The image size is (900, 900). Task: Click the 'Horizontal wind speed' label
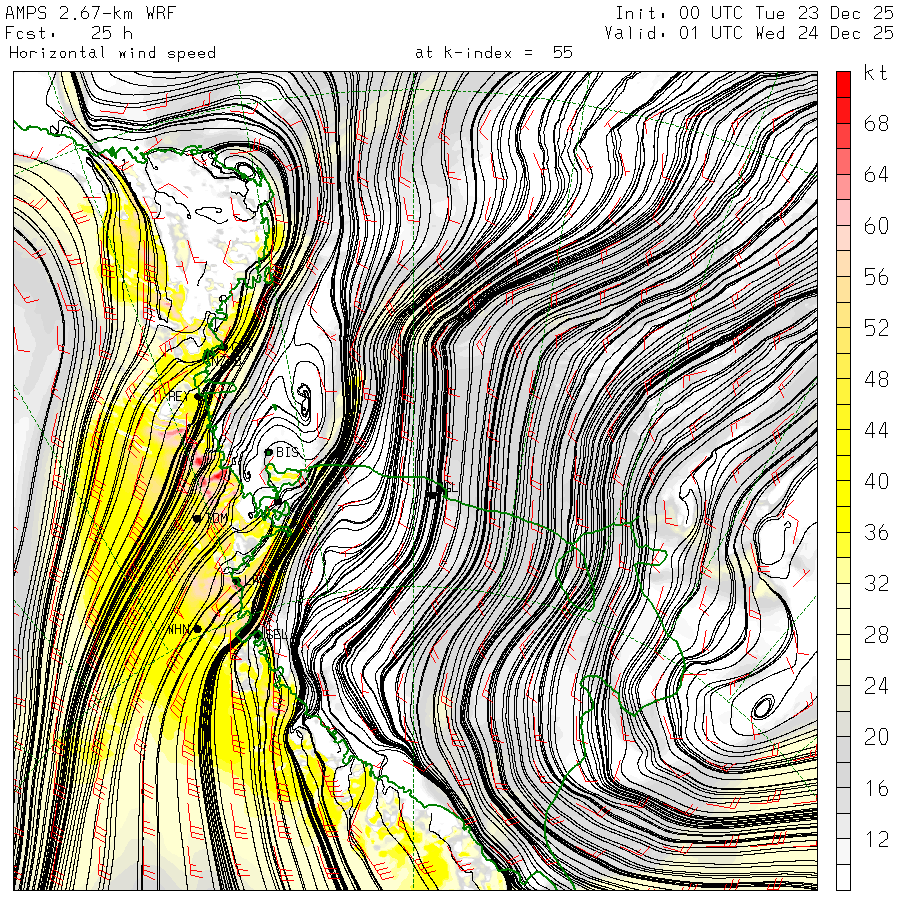tap(112, 53)
